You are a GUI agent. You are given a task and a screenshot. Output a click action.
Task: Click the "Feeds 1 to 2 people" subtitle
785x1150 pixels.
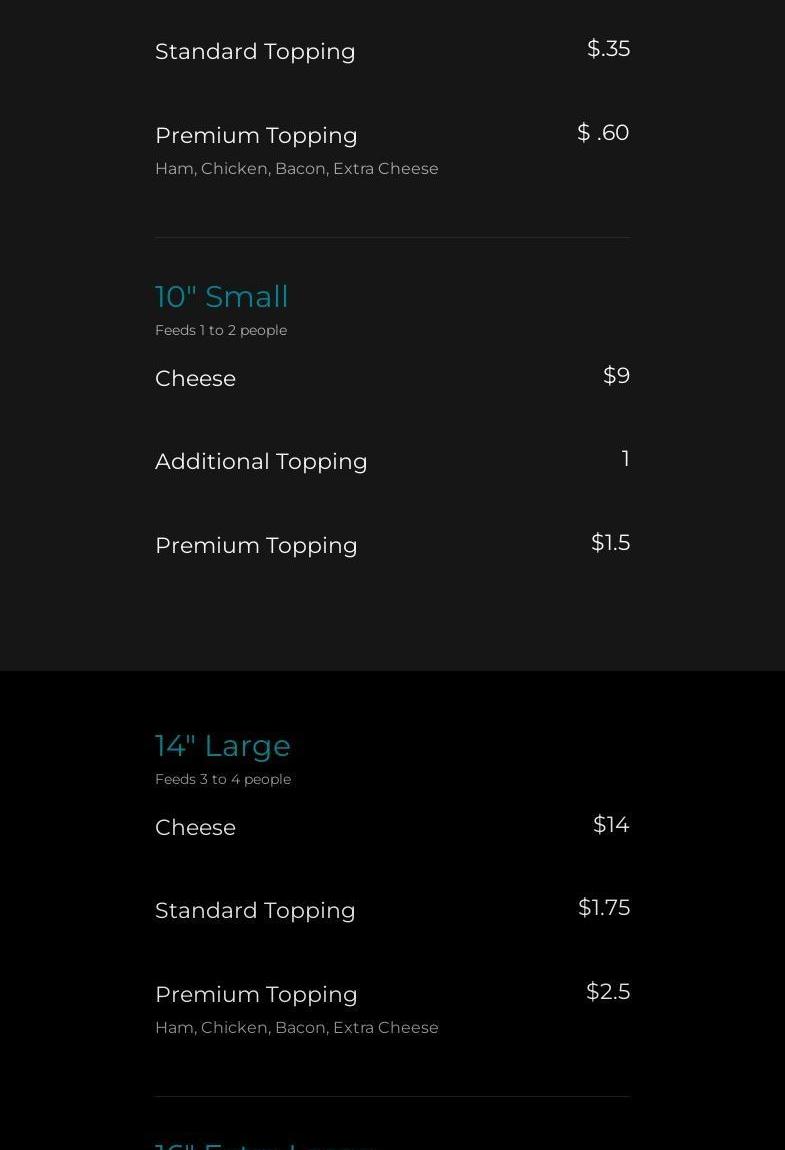coord(221,330)
